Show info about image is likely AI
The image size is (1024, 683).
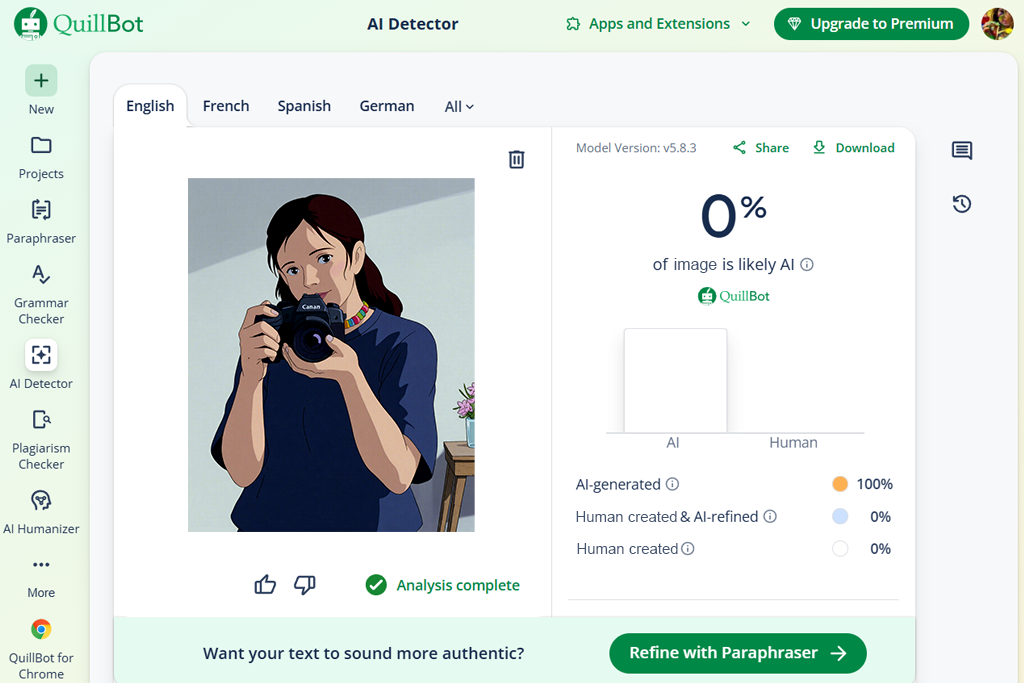807,264
